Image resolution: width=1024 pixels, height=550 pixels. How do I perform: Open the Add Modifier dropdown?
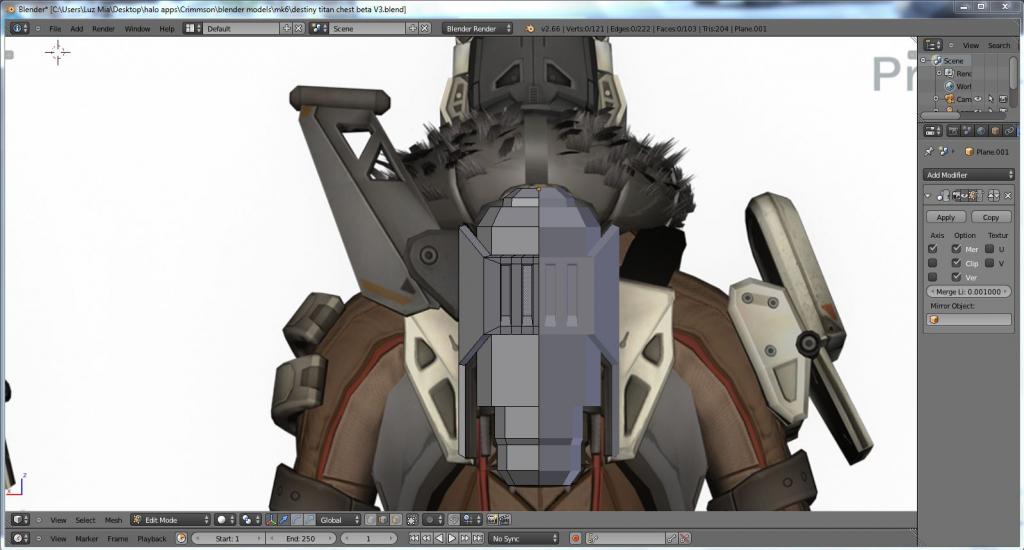click(x=968, y=175)
